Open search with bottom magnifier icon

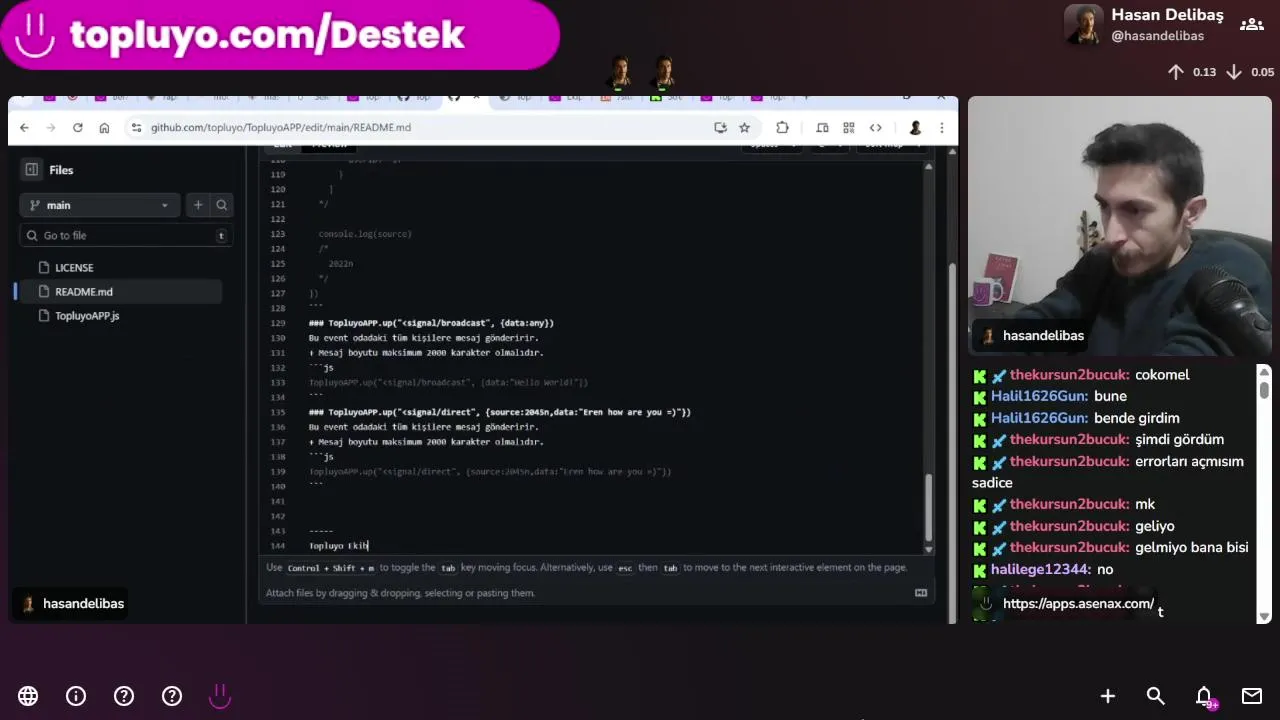tap(1156, 696)
